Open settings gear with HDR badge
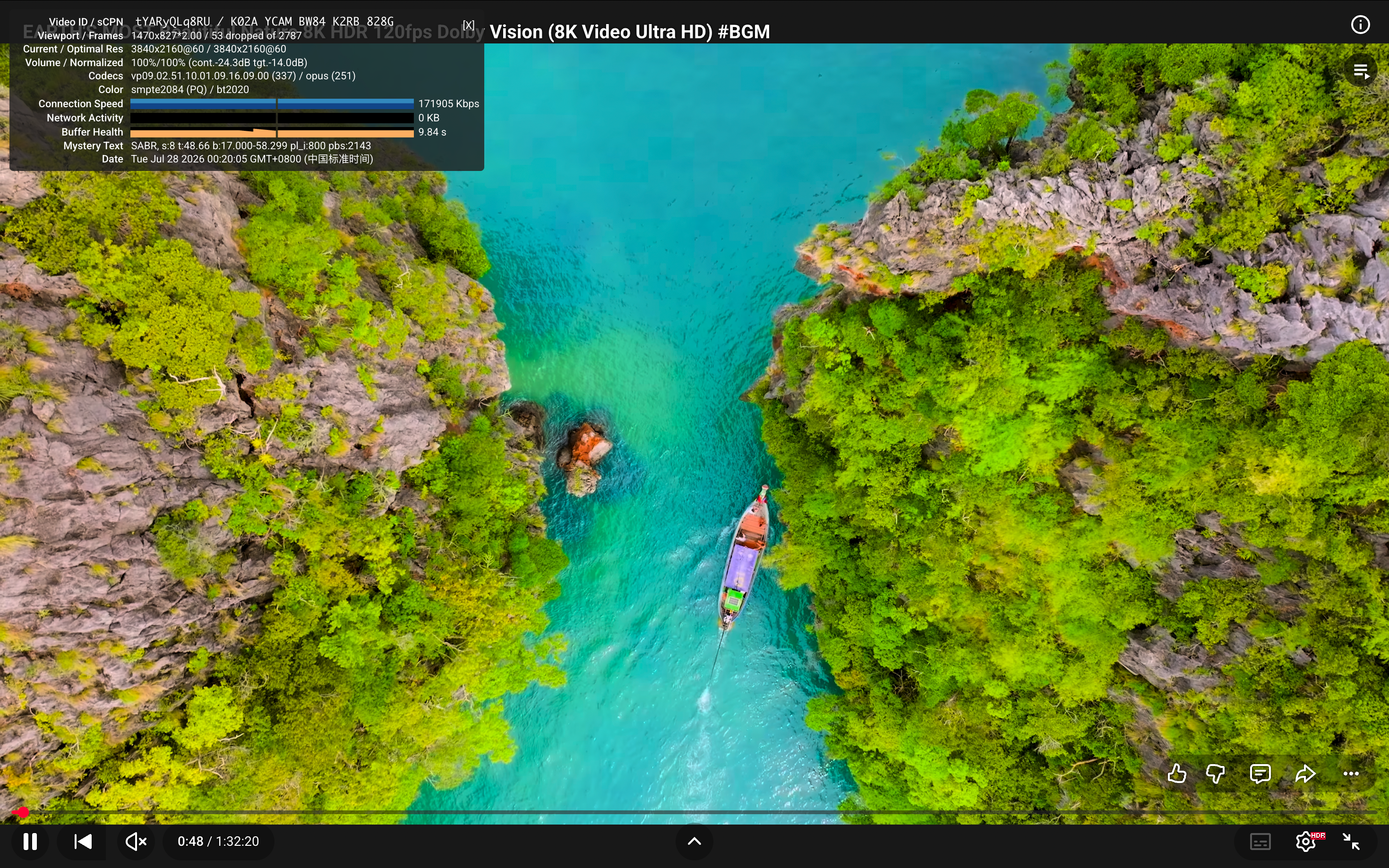Screen dimensions: 1389x868 pos(1307,842)
